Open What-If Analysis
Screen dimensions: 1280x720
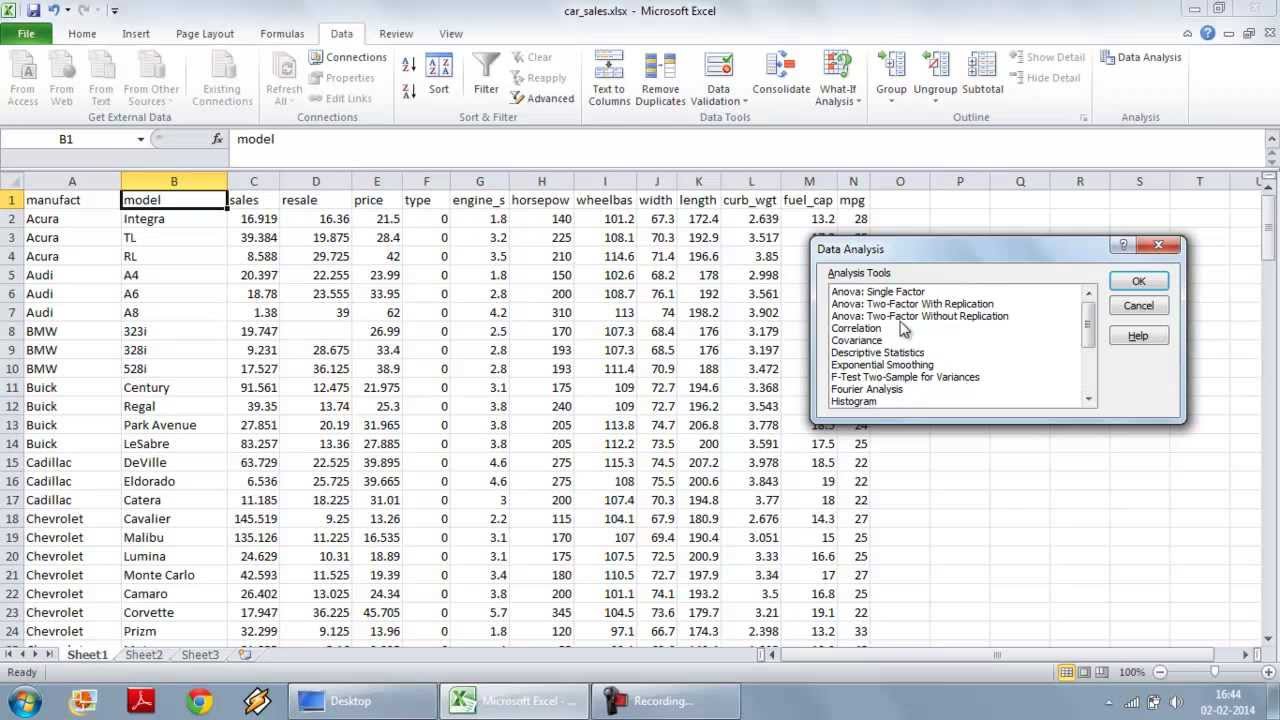point(837,78)
